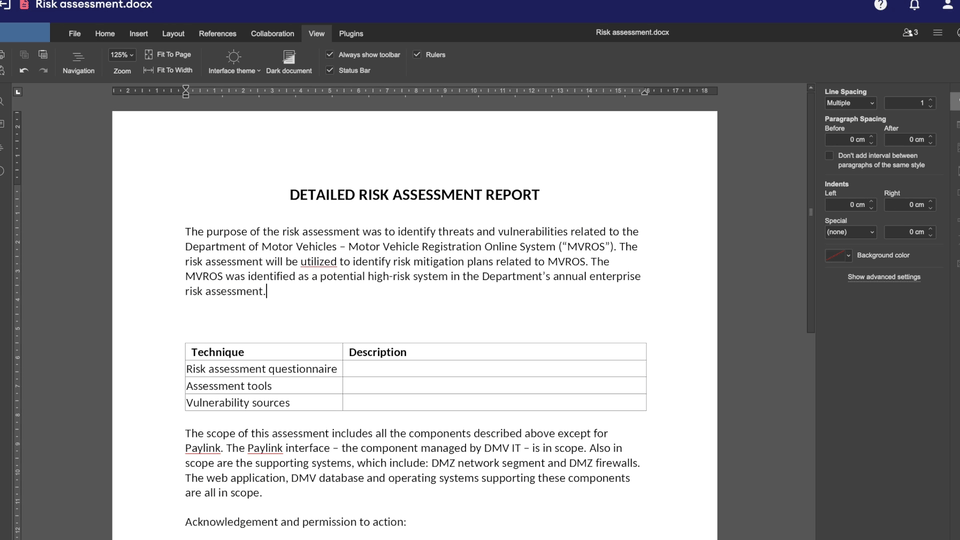Open the 125% zoom dropdown
The image size is (960, 540).
coord(122,55)
